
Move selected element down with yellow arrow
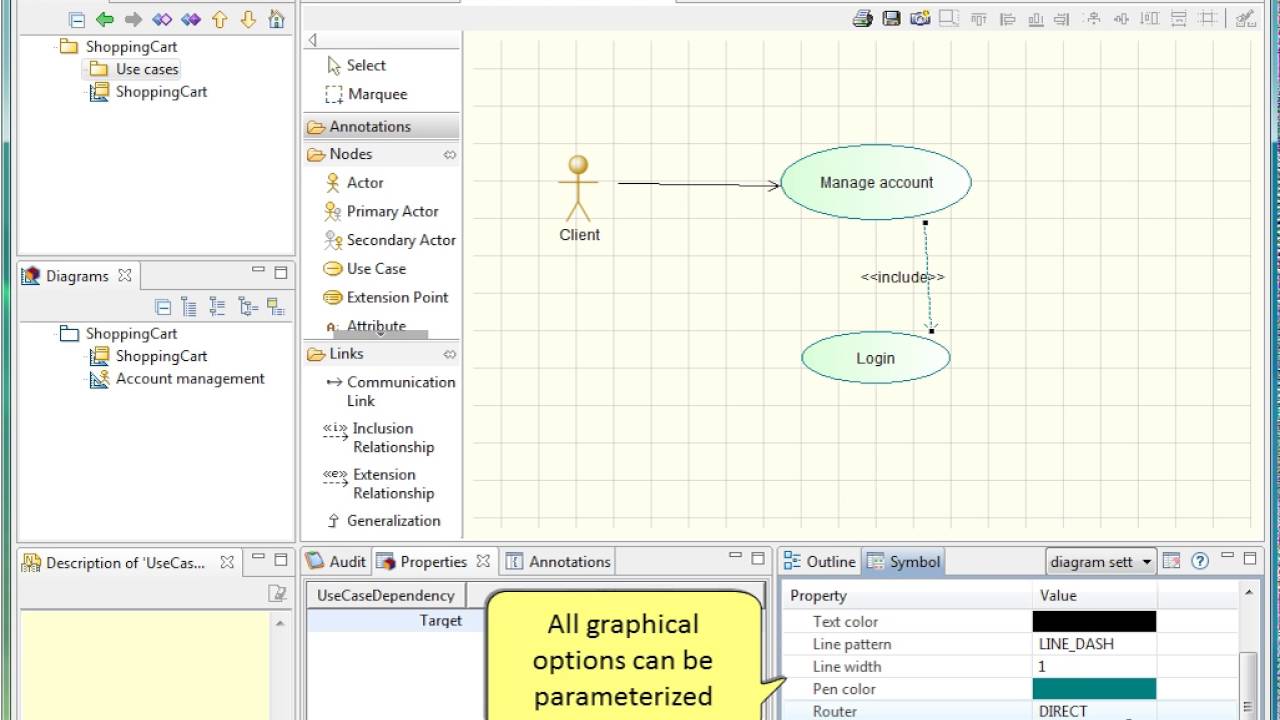tap(249, 19)
